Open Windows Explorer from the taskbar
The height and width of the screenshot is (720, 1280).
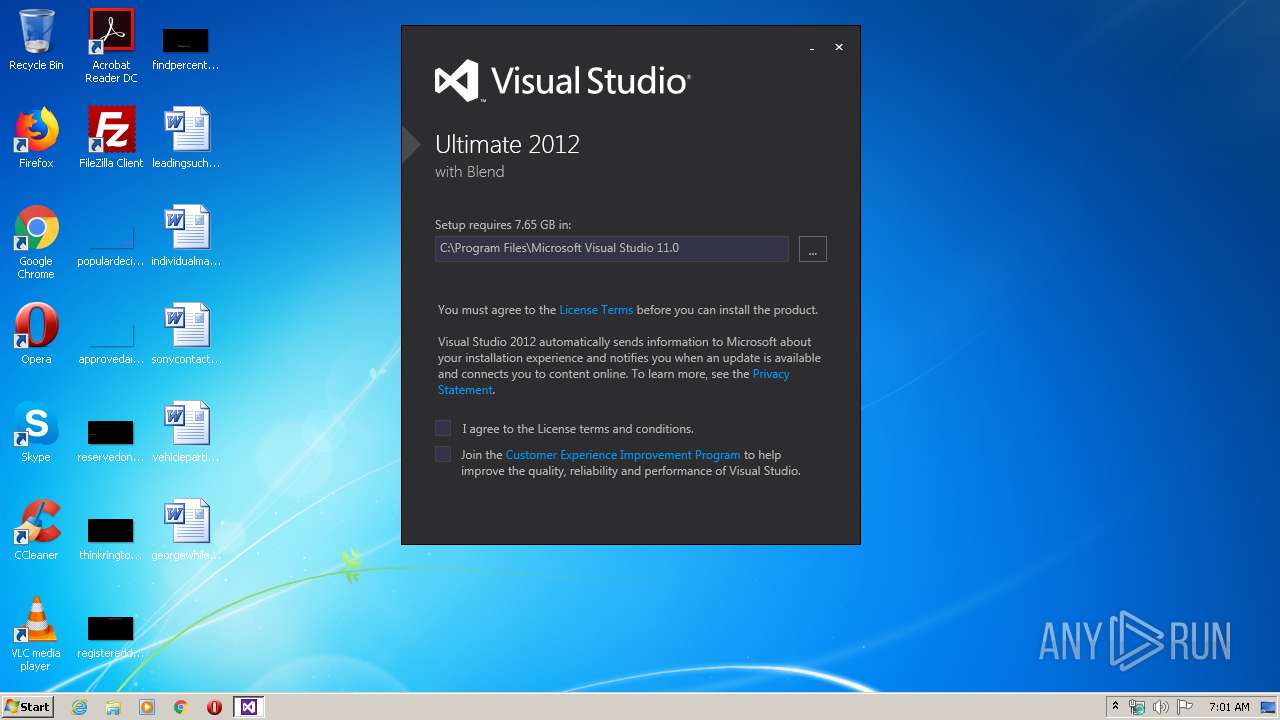tap(113, 707)
